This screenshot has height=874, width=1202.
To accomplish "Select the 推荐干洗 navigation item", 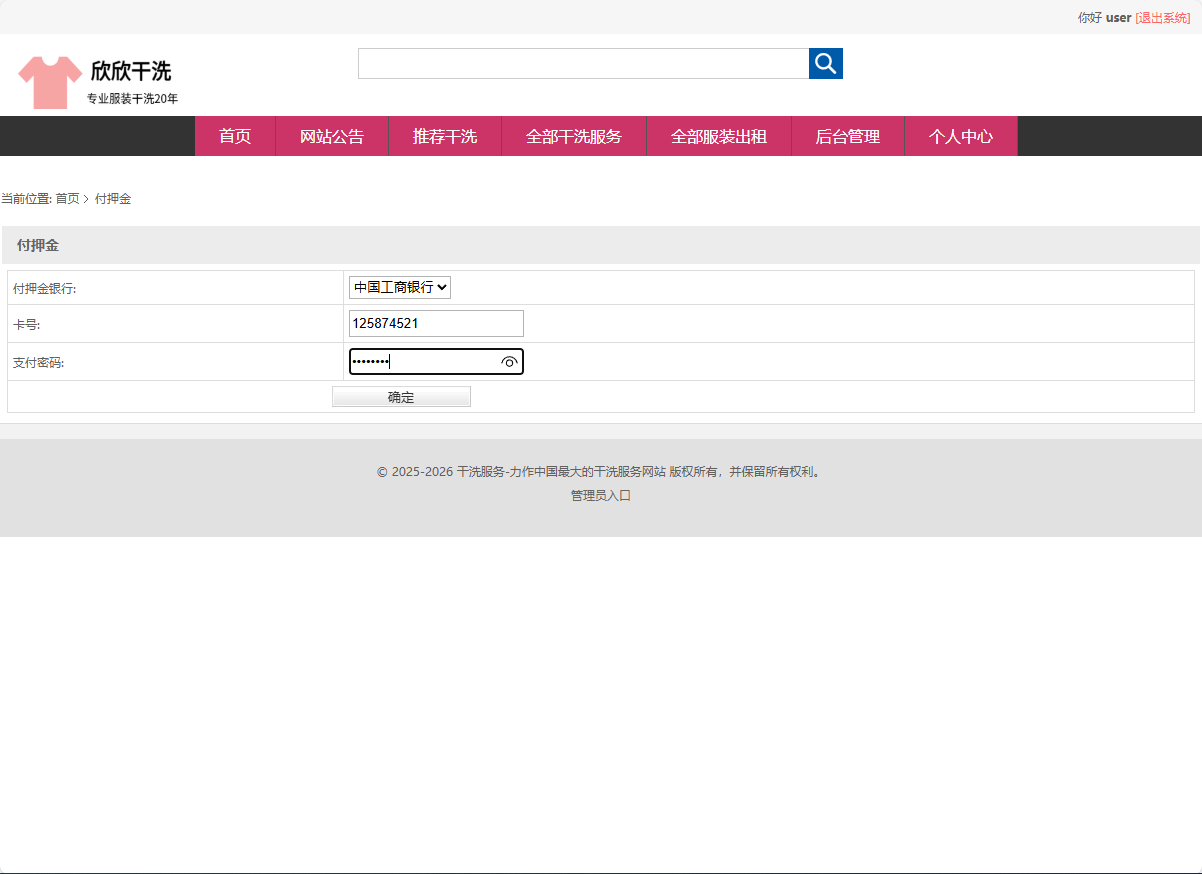I will click(x=445, y=136).
